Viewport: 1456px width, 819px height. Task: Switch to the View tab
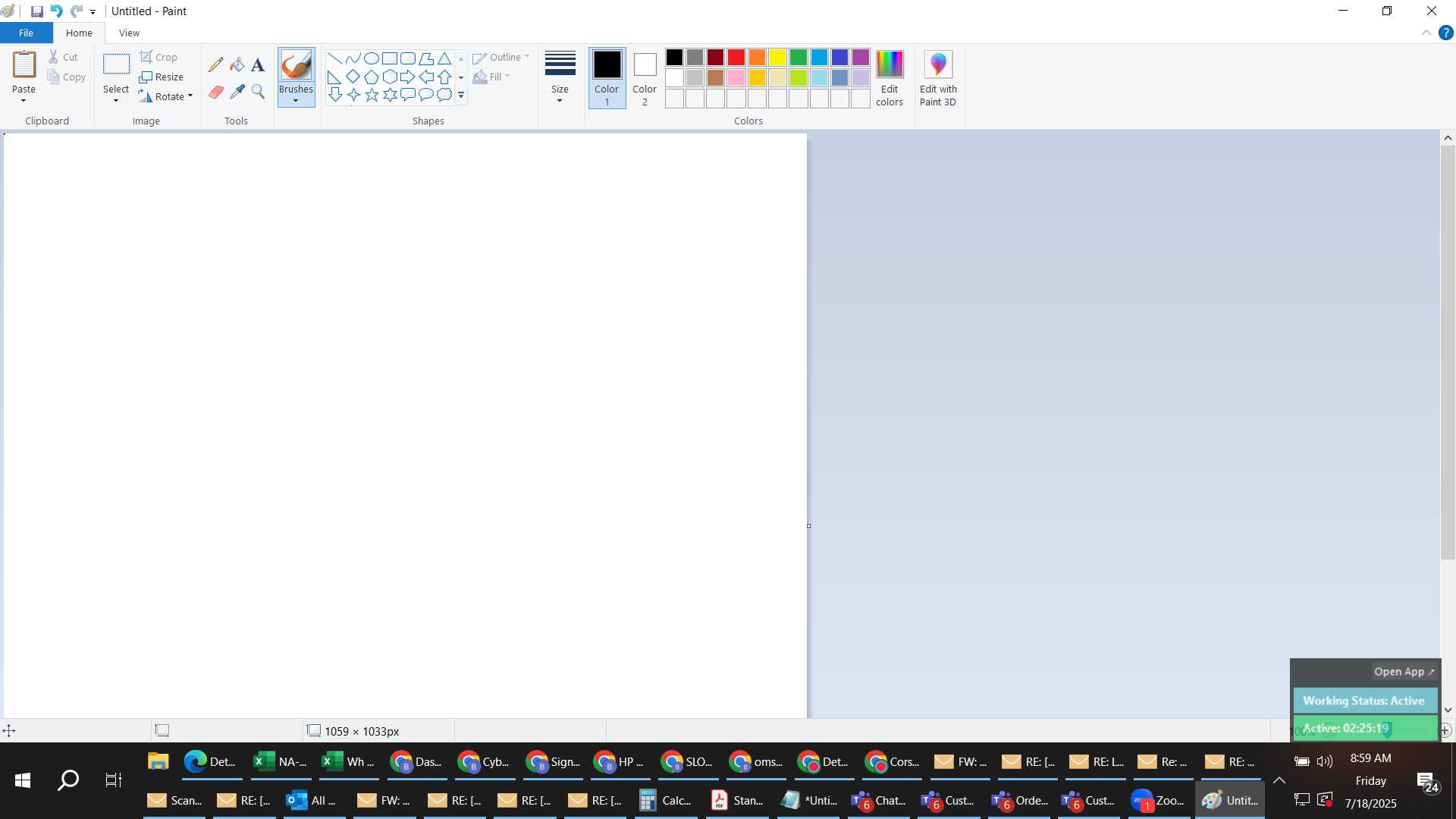(x=129, y=33)
